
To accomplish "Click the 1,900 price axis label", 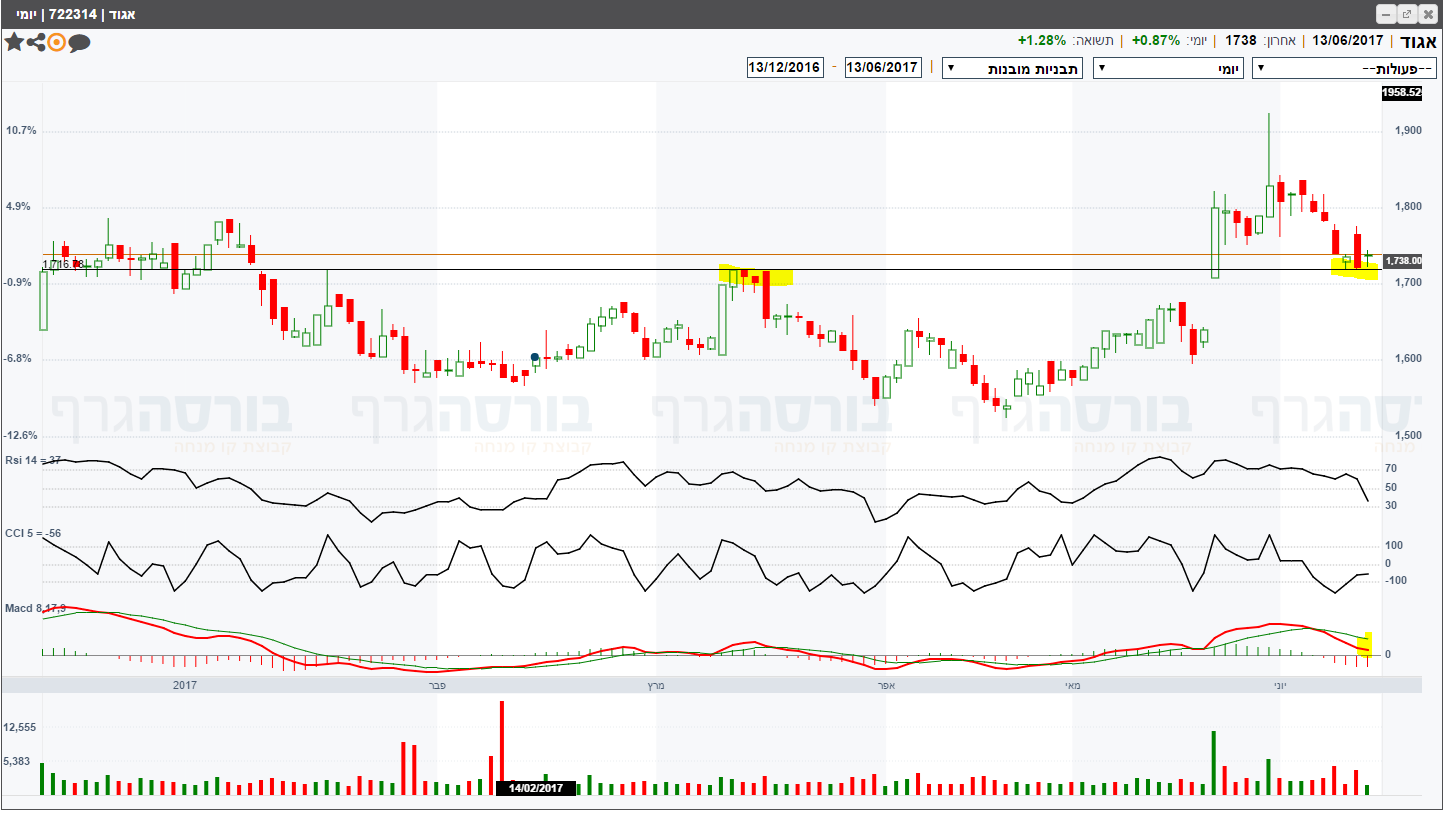I will [x=1409, y=131].
